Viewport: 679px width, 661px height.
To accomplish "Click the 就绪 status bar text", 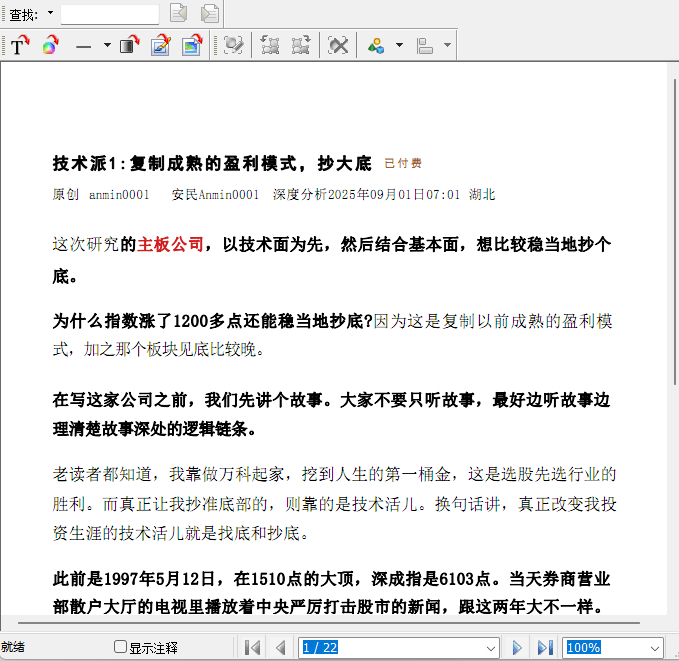I will [13, 647].
